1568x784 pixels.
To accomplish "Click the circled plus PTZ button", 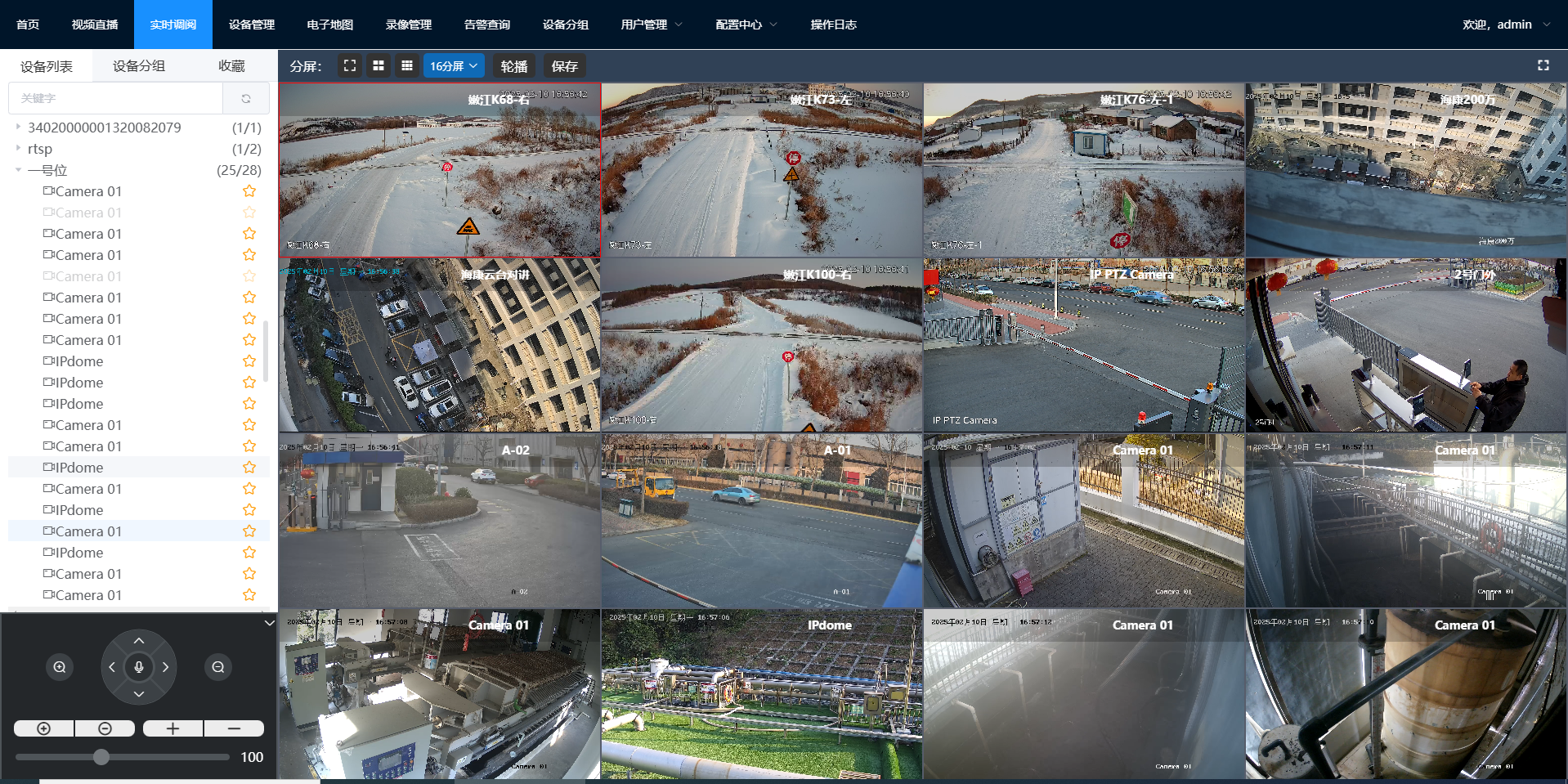I will 44,728.
